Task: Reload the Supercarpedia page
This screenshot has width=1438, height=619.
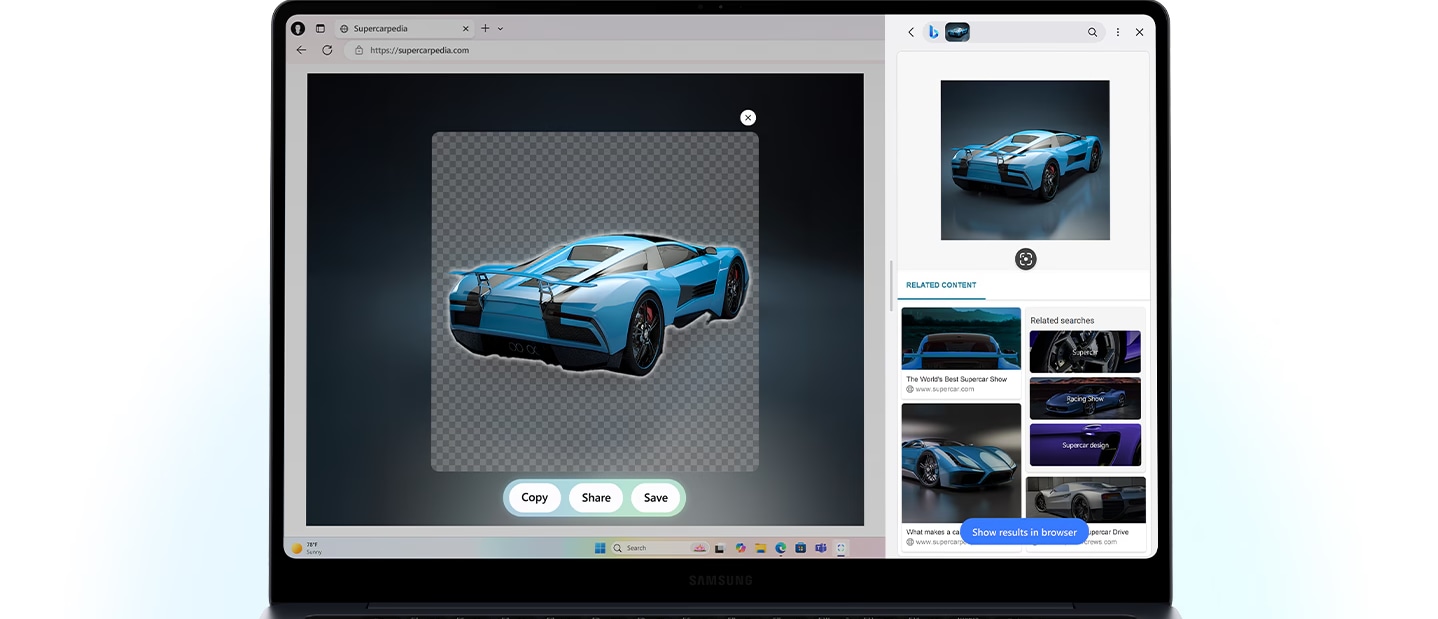Action: tap(327, 50)
